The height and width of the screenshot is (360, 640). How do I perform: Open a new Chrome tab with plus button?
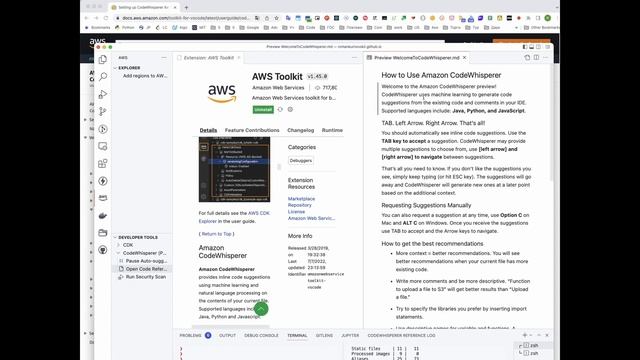[186, 7]
